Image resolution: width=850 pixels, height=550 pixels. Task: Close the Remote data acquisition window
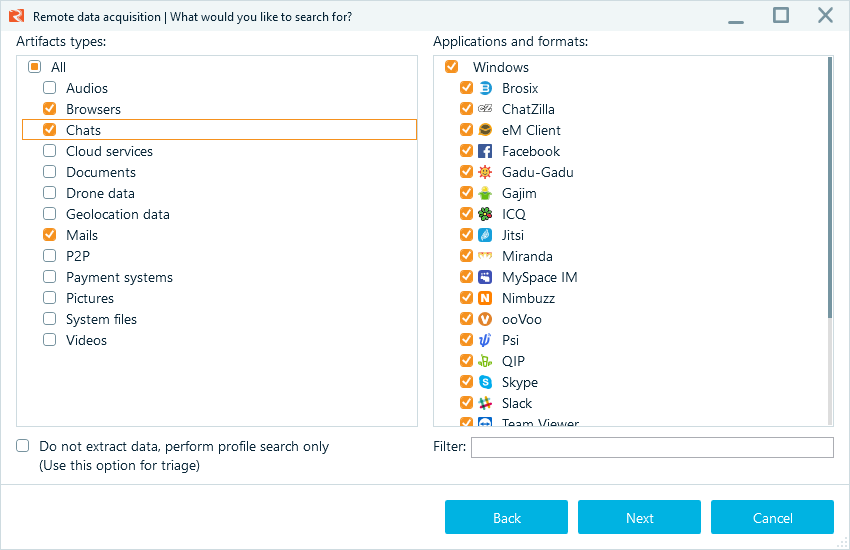(825, 15)
